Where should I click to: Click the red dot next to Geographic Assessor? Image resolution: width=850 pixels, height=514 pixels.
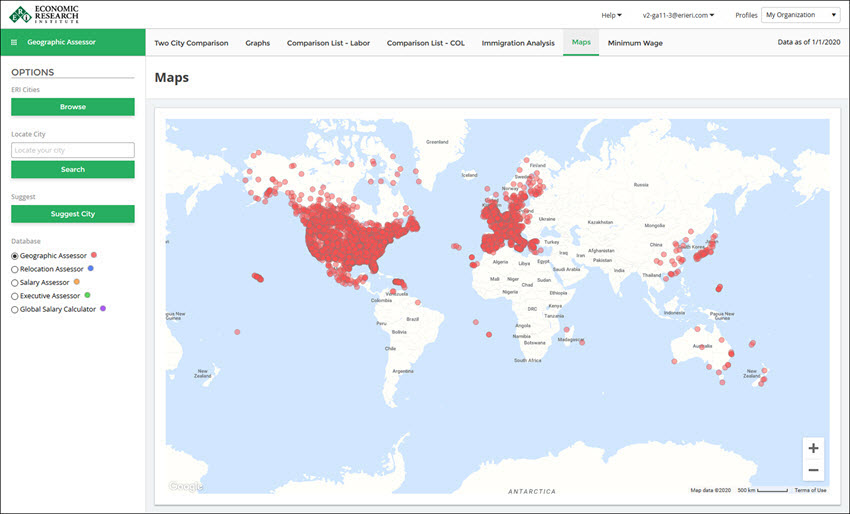pos(94,255)
